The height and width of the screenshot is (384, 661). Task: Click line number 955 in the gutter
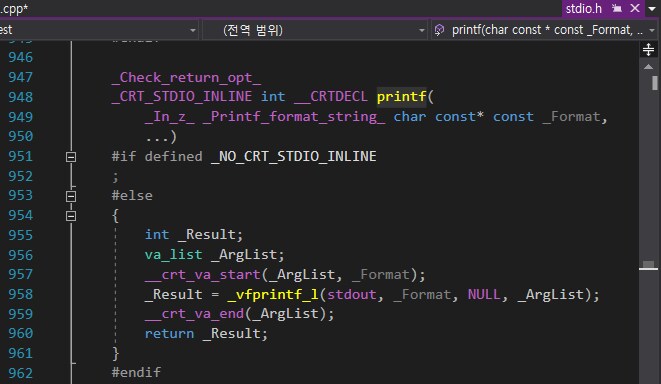pyautogui.click(x=20, y=235)
